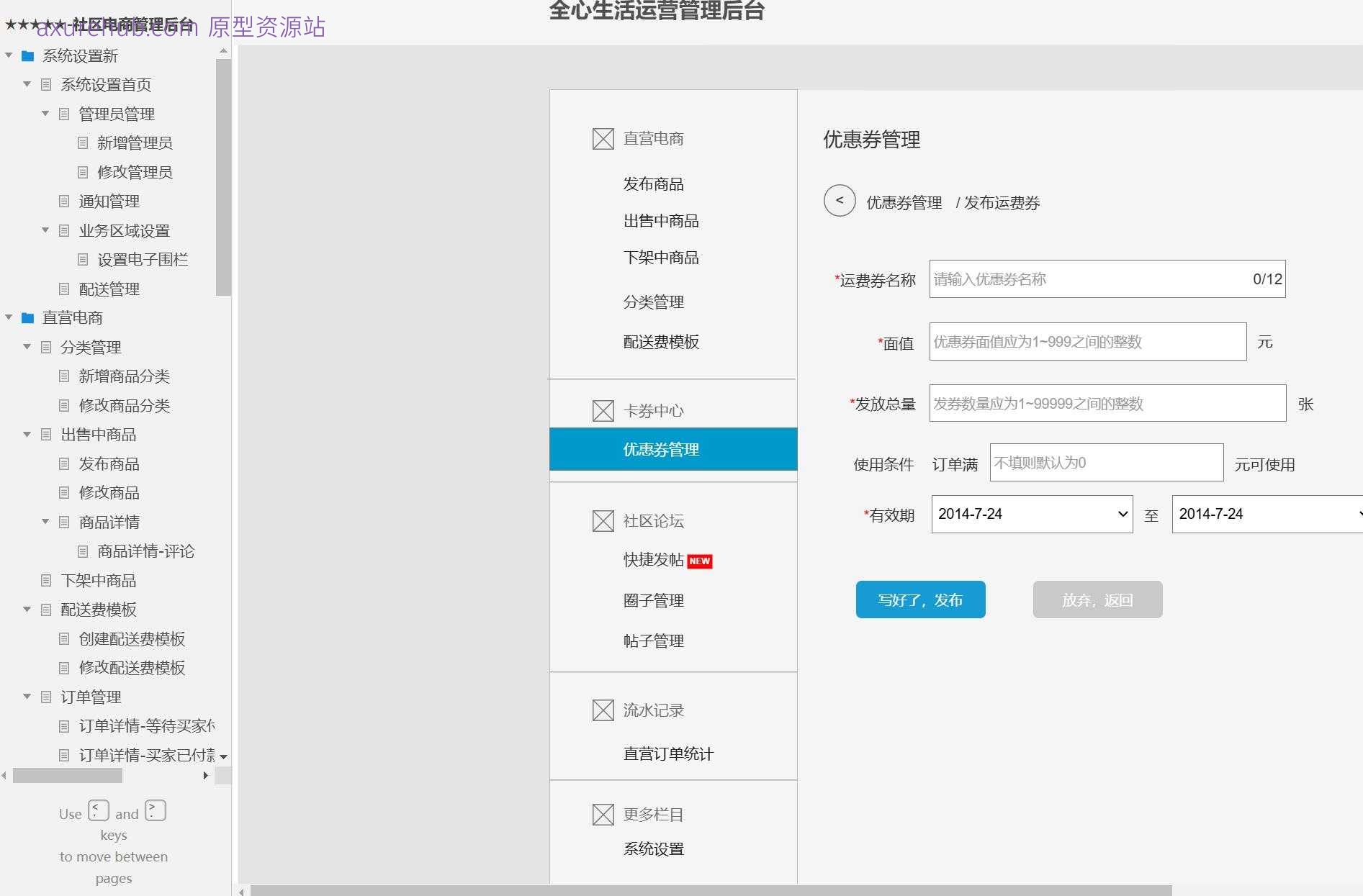Click the page bottom horizontal scrollbar

coord(711,890)
